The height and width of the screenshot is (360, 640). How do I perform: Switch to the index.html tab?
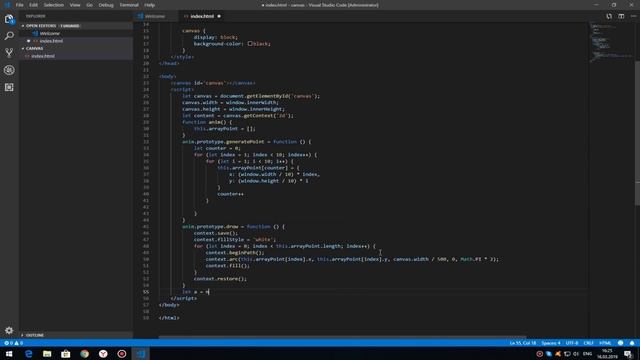coord(202,16)
